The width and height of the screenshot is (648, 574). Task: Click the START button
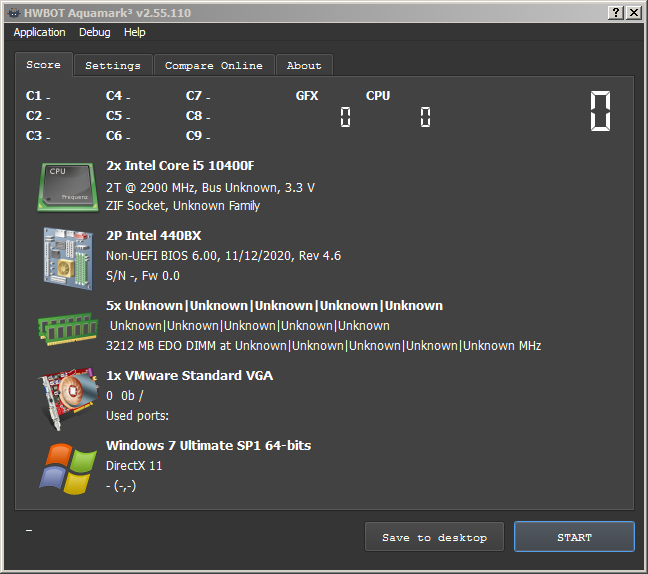574,537
